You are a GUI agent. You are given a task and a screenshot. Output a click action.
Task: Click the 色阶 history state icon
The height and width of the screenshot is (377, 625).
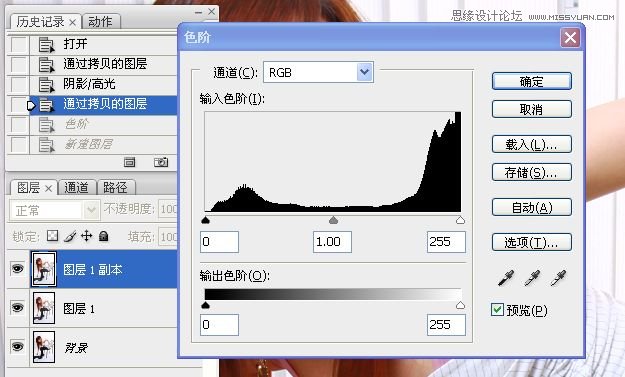coord(46,125)
